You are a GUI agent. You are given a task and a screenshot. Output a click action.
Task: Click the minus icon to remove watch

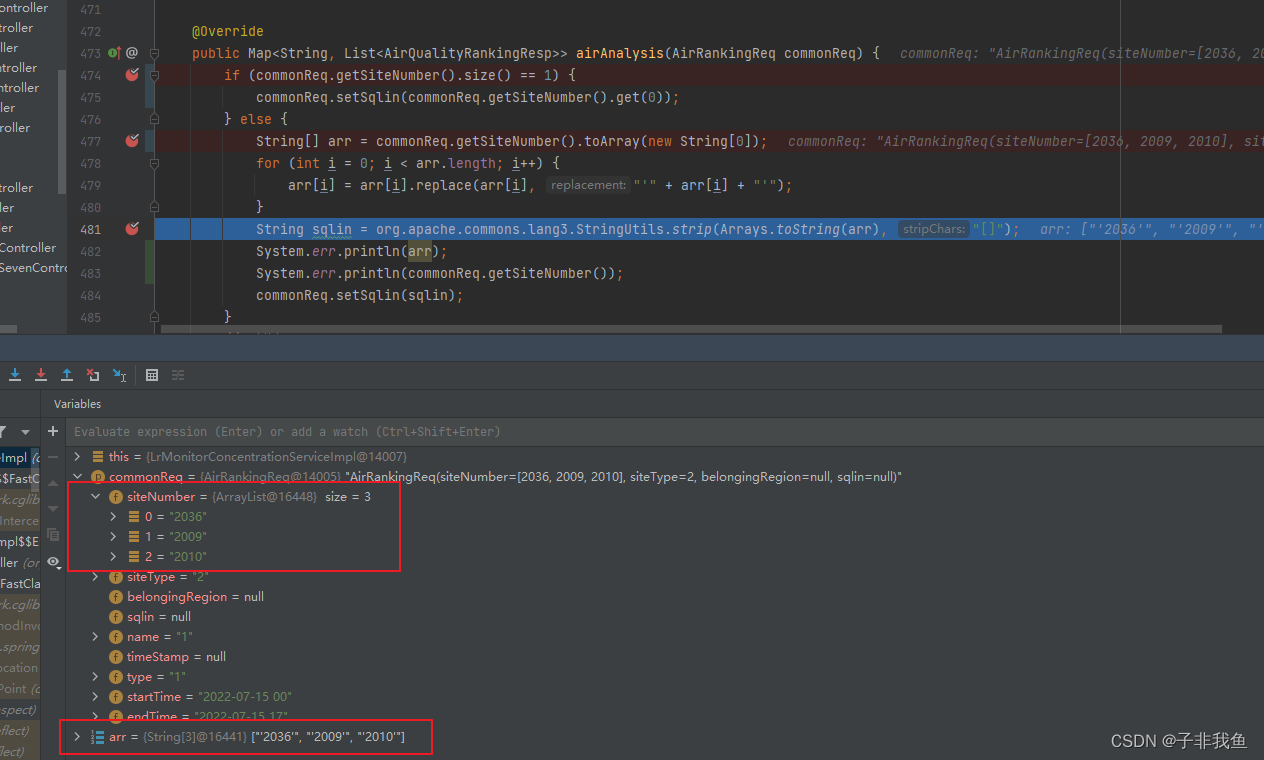54,457
